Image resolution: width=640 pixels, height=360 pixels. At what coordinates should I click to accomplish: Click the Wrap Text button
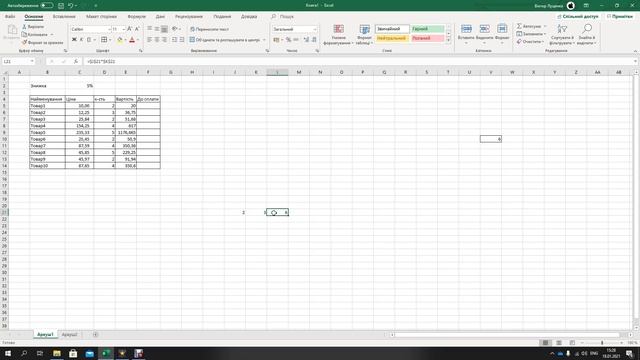[209, 29]
